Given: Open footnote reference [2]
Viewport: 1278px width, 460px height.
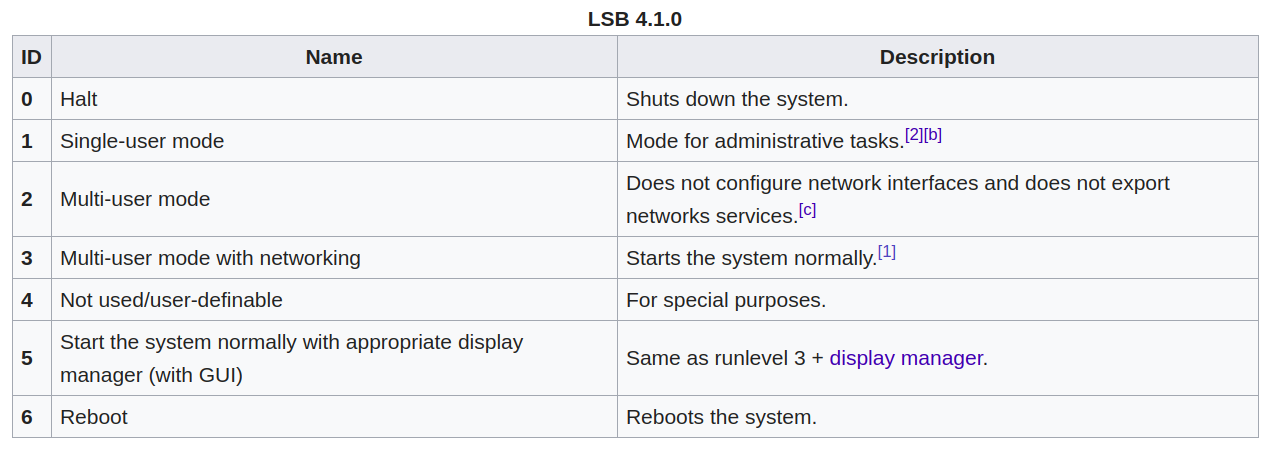Looking at the screenshot, I should (914, 134).
